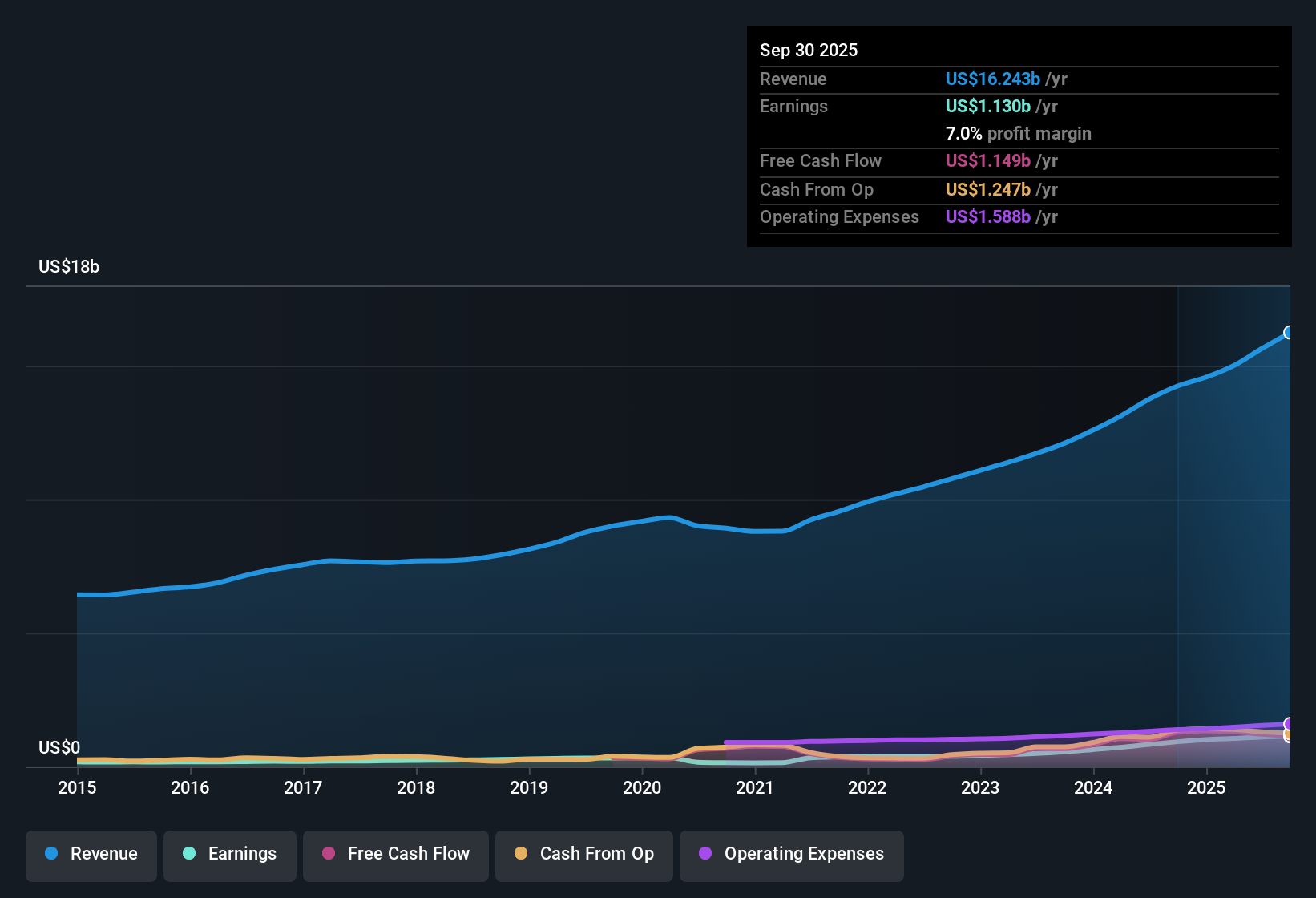The width and height of the screenshot is (1316, 898).
Task: Toggle the Operating Expenses series visibility
Action: click(791, 855)
